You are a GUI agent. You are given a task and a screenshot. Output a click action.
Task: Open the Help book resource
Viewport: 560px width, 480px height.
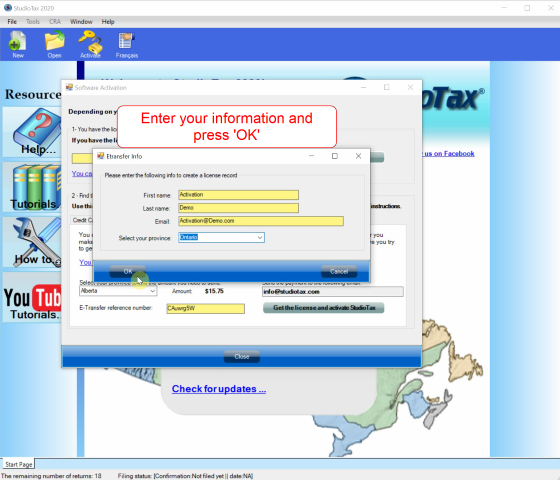click(32, 132)
